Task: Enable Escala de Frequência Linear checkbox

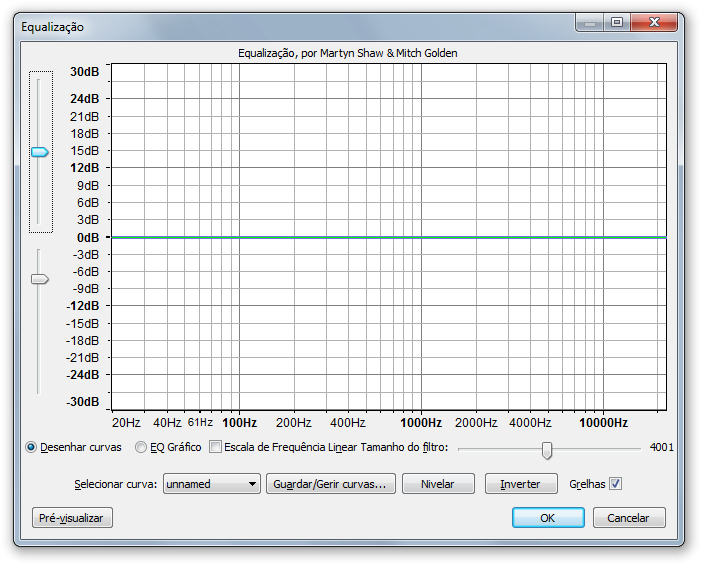Action: (x=215, y=446)
